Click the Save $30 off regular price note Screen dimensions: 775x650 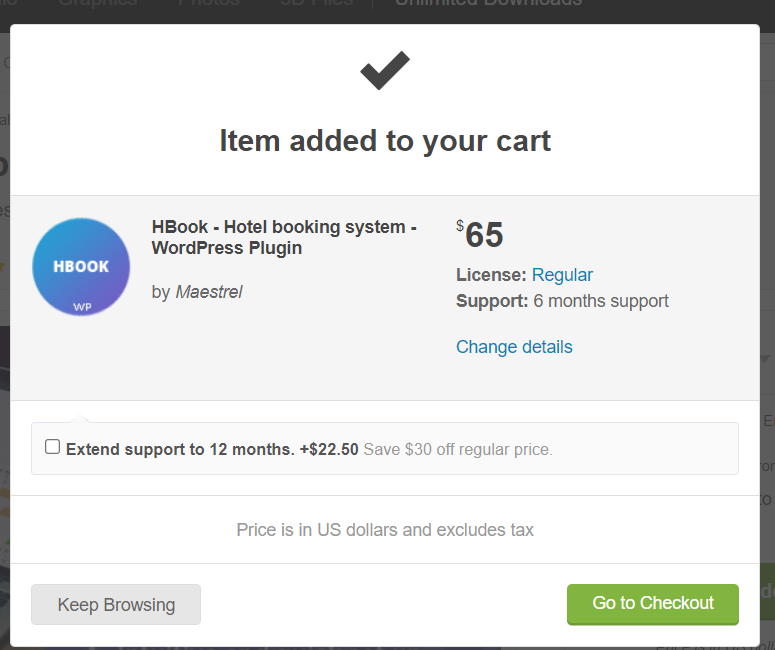click(x=458, y=450)
